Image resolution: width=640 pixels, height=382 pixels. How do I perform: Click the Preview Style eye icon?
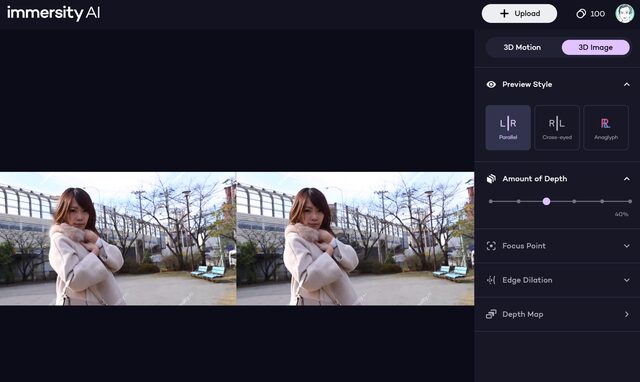[491, 84]
